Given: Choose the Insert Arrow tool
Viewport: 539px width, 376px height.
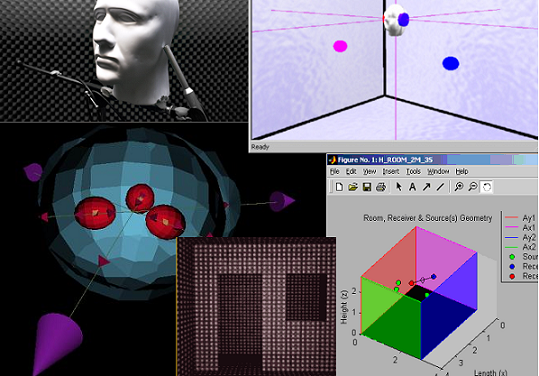Looking at the screenshot, I should coord(426,187).
